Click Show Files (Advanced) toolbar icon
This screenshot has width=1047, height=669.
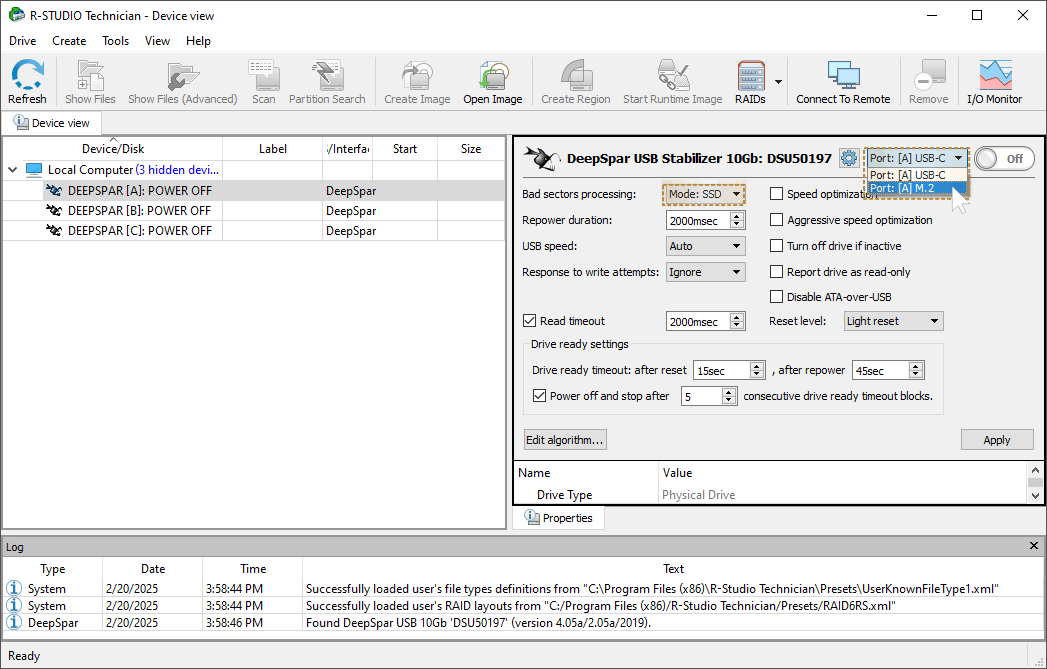coord(183,76)
